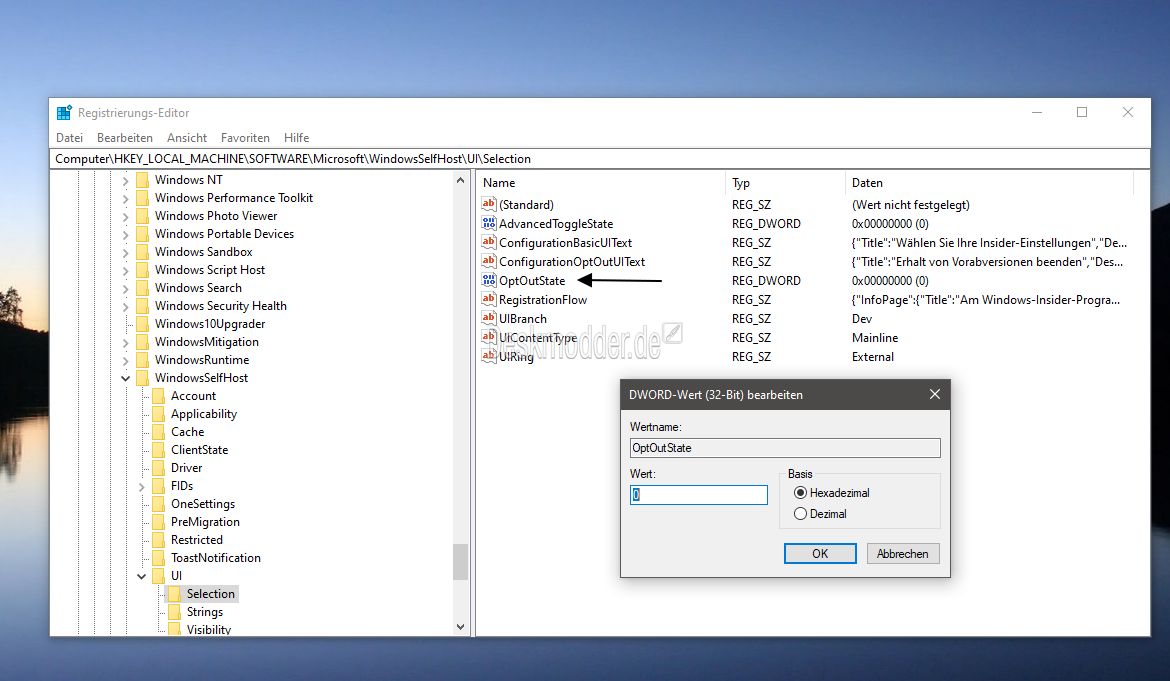The width and height of the screenshot is (1170, 681).
Task: Click the OptOutState DWORD icon
Action: click(489, 280)
